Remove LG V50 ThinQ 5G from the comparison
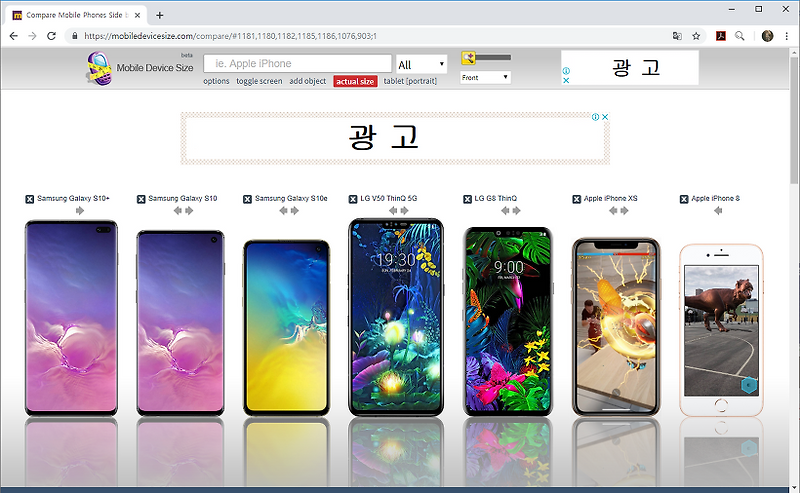Viewport: 800px width, 493px height. point(353,199)
